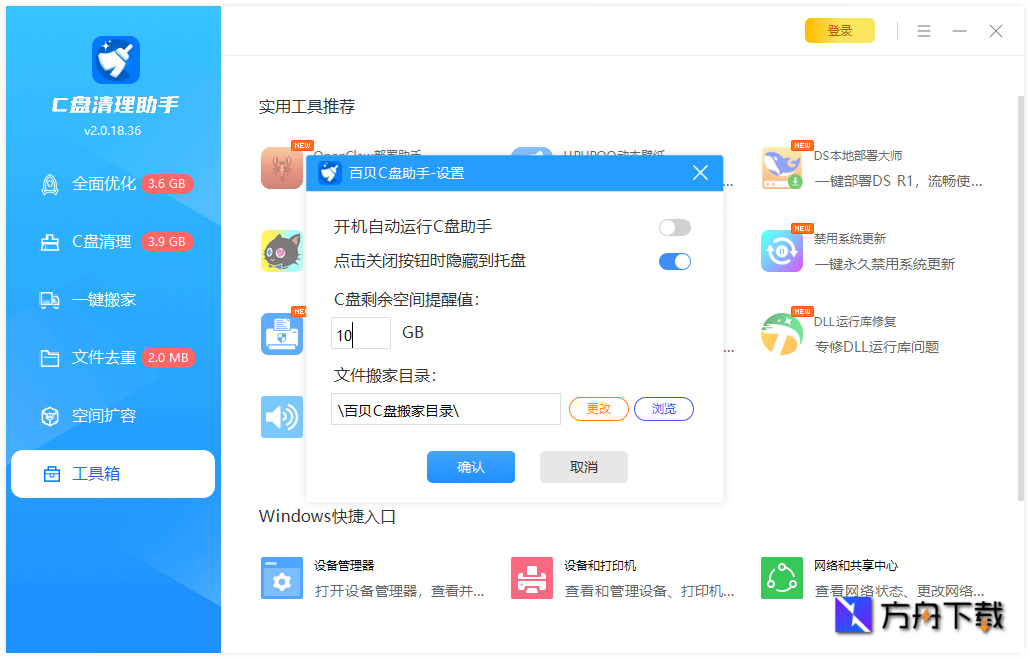Open 网络和共享中心 network icon
The image size is (1030, 659).
(x=781, y=578)
